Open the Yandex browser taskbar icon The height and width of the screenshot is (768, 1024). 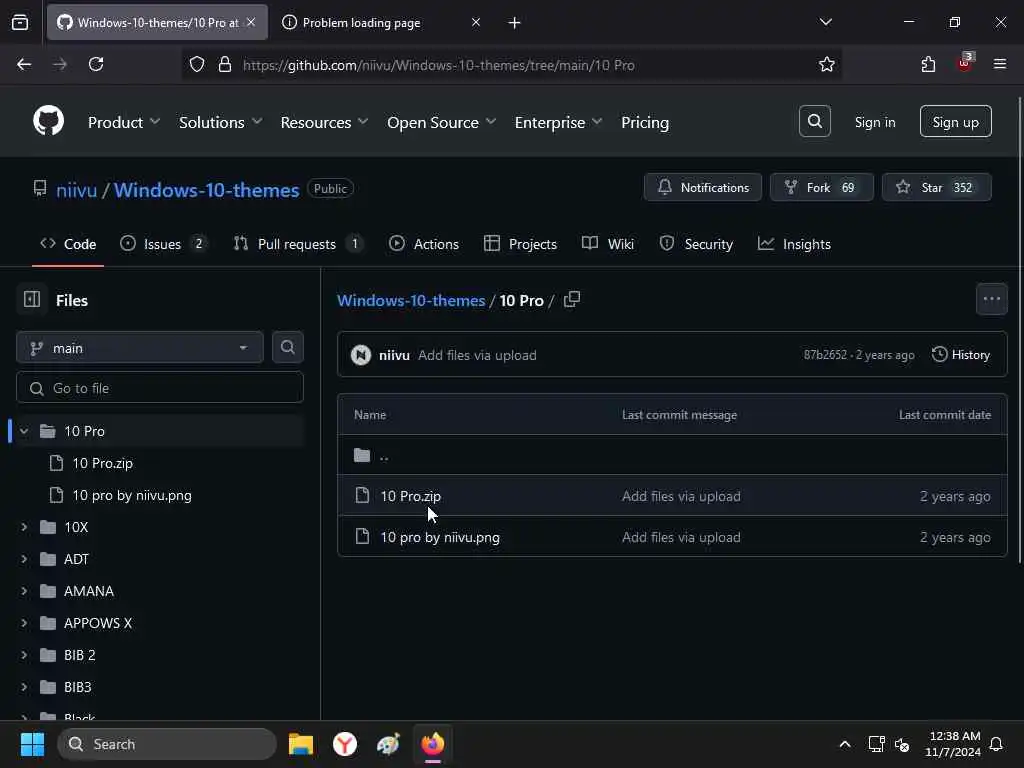pyautogui.click(x=345, y=744)
